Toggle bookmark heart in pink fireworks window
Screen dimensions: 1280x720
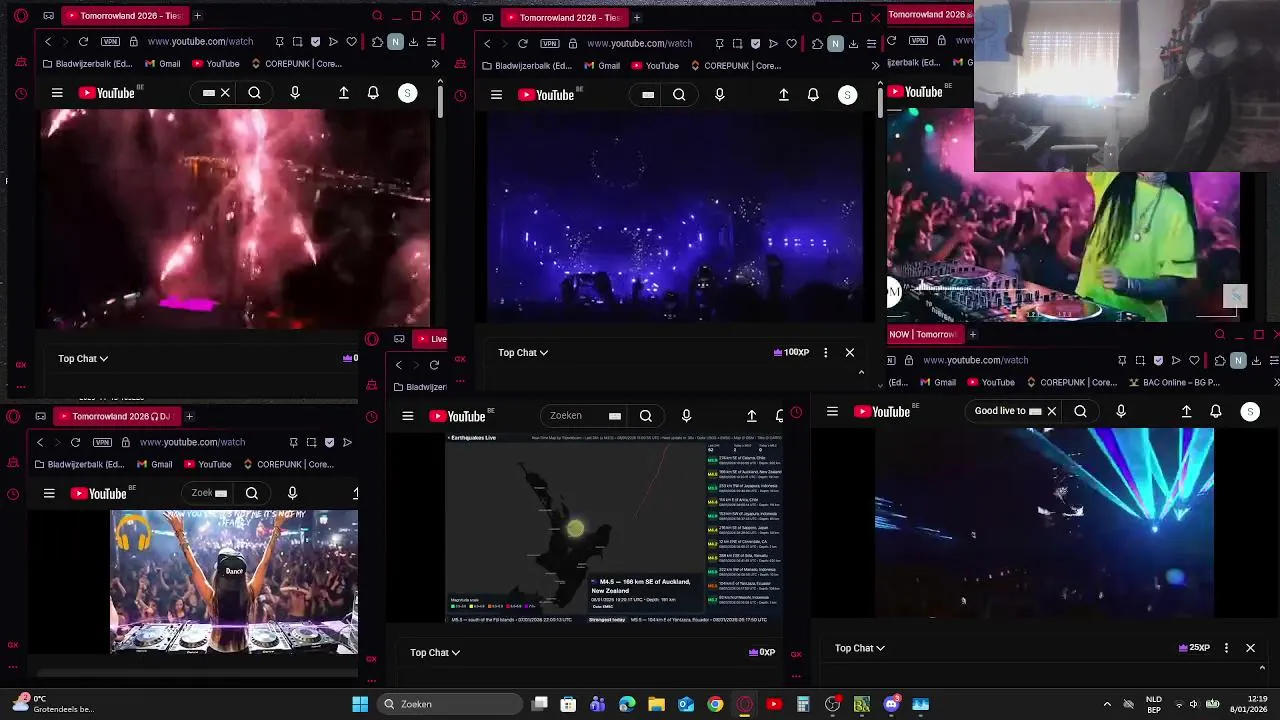pyautogui.click(x=352, y=42)
